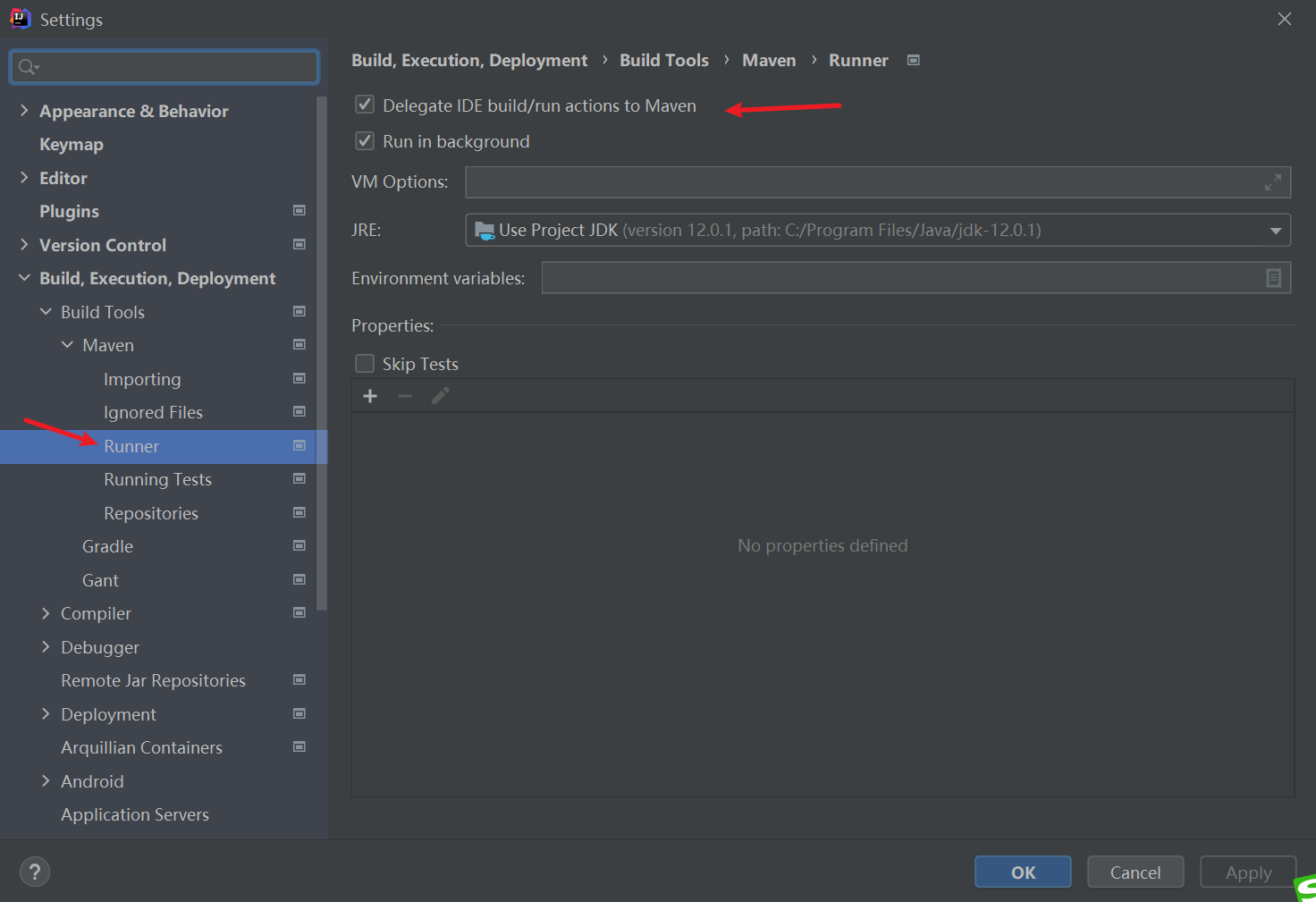
Task: Click the project-level icon beside Build Tools
Action: point(299,311)
